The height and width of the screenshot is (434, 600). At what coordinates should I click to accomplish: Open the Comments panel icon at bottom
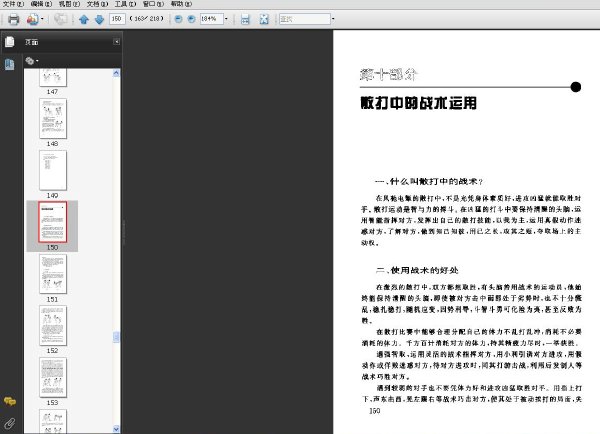click(x=10, y=401)
